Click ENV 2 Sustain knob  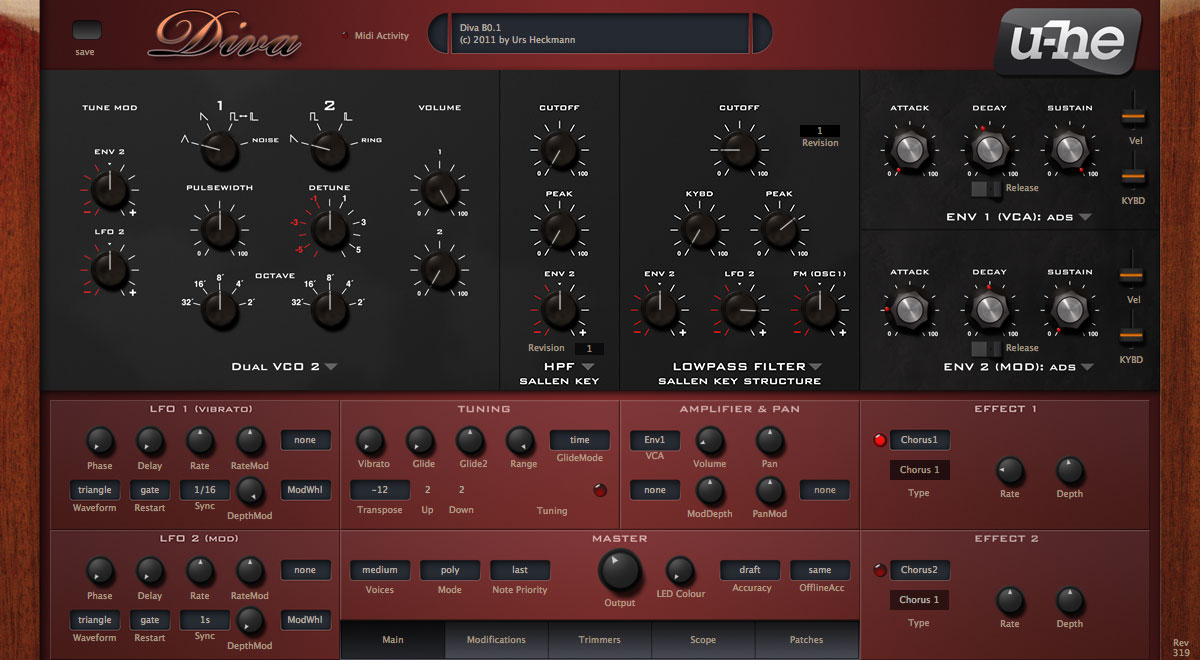click(1068, 309)
